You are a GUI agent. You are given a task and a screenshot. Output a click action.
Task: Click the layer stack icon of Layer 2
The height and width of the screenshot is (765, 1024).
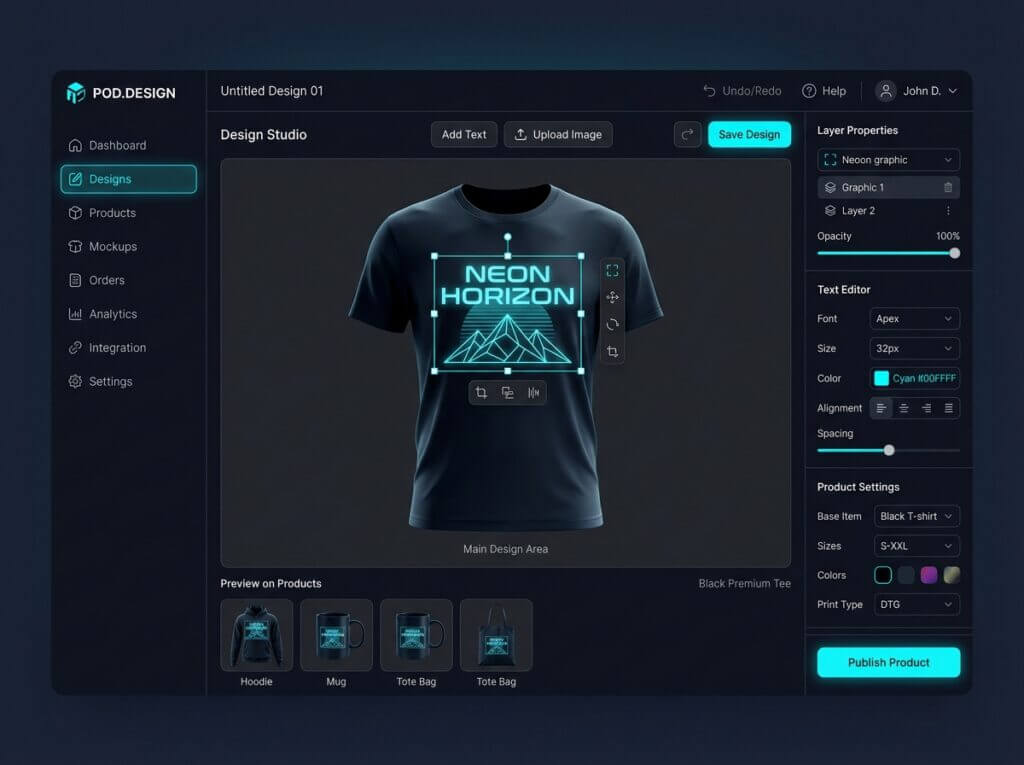click(x=830, y=210)
